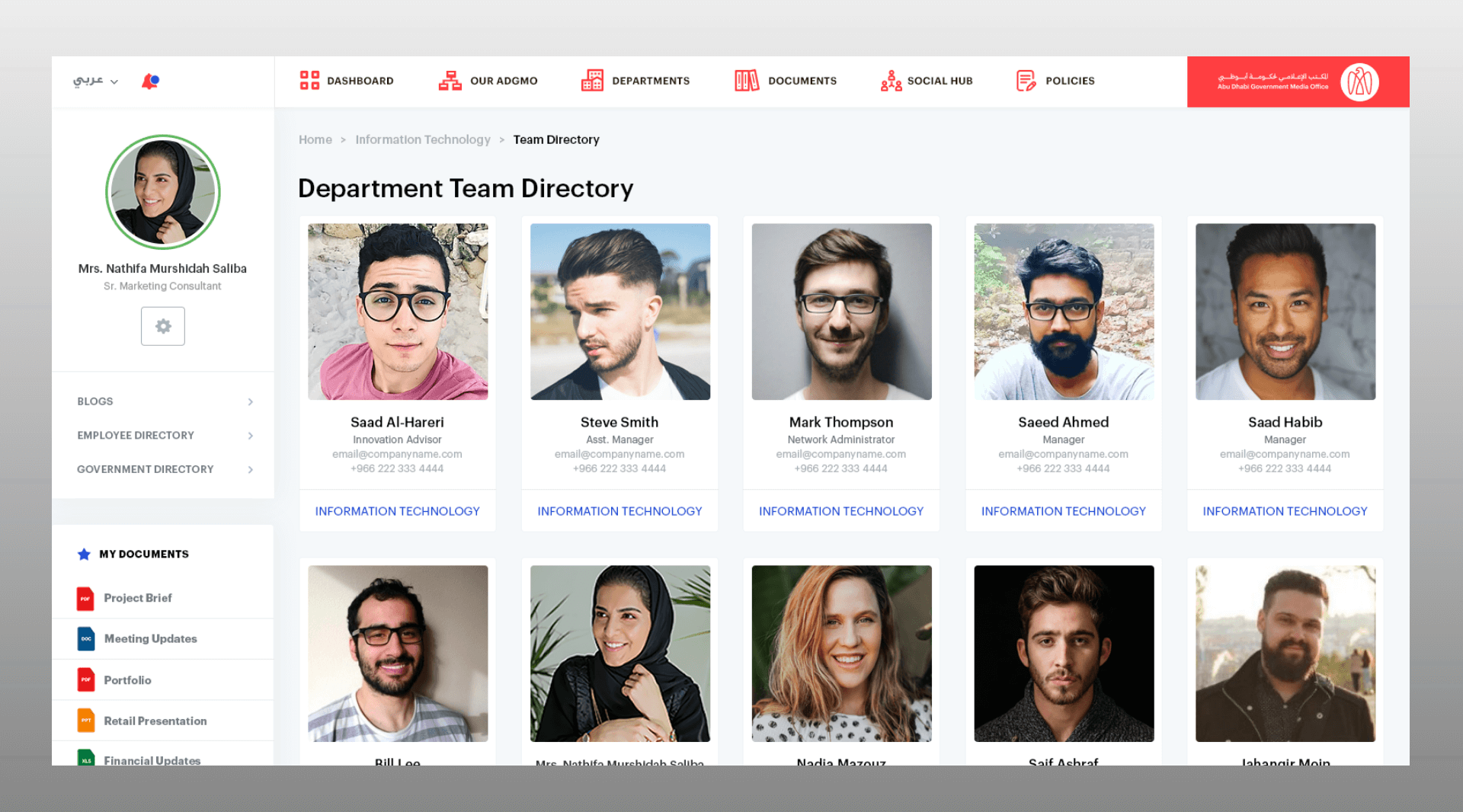
Task: Open the Portfolio document
Action: [x=128, y=680]
